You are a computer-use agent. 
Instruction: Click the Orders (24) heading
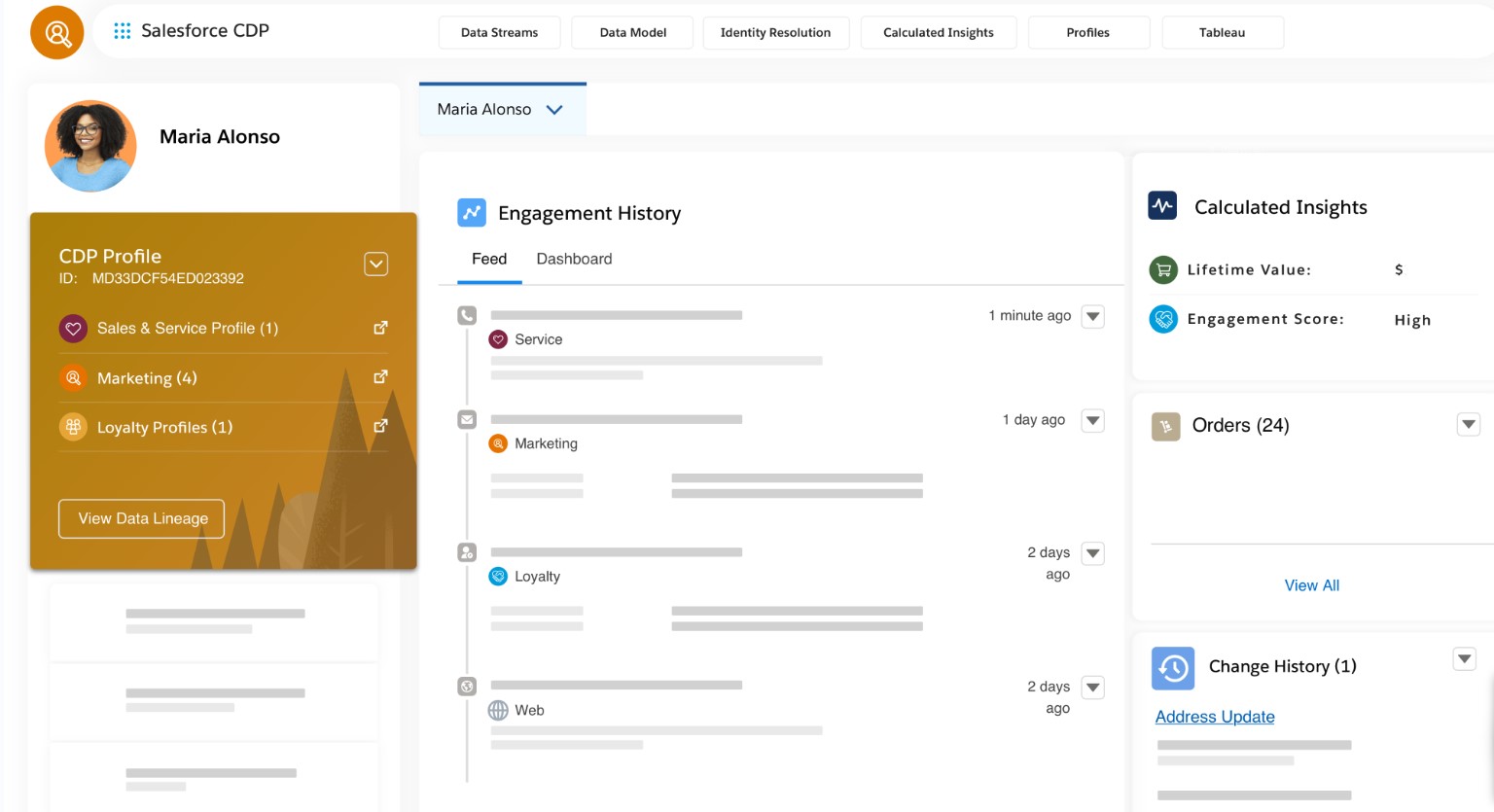click(x=1241, y=425)
